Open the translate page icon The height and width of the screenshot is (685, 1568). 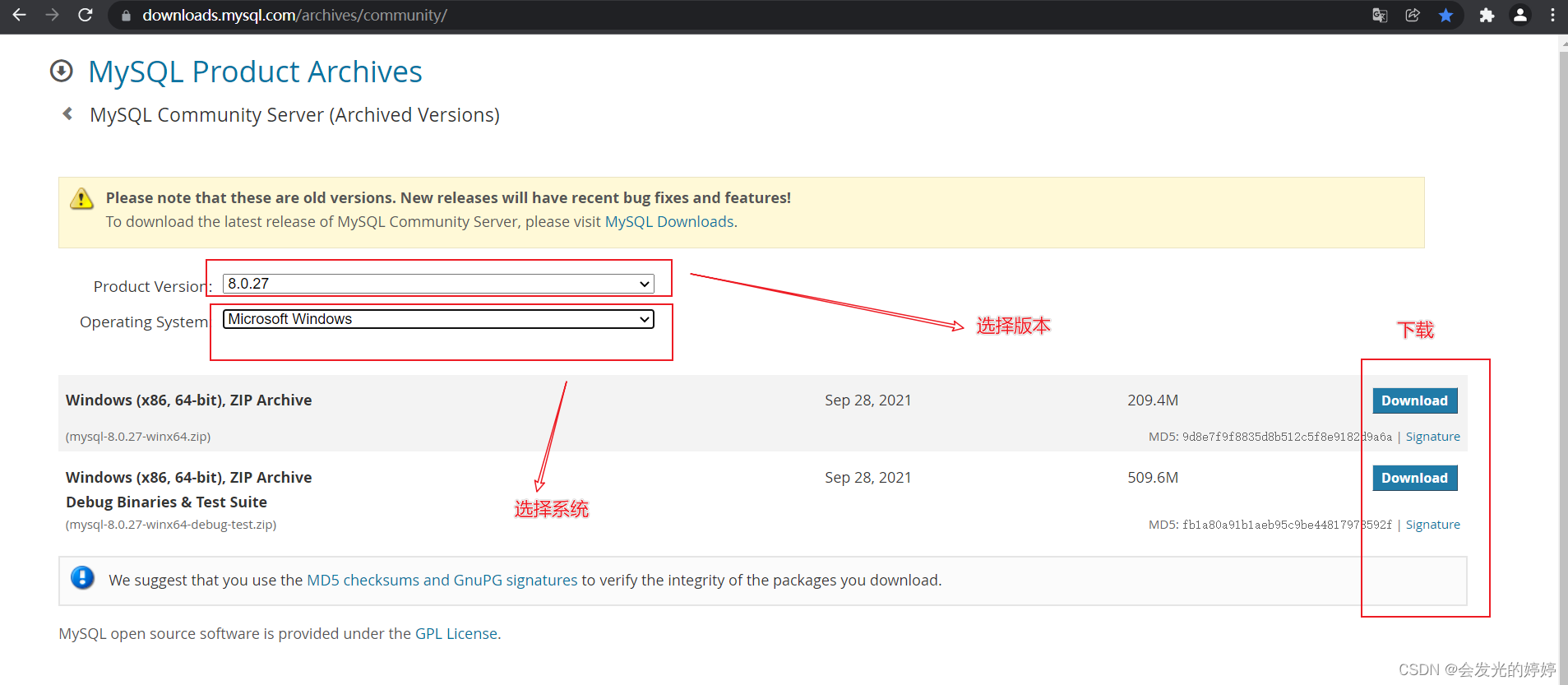pos(1380,15)
